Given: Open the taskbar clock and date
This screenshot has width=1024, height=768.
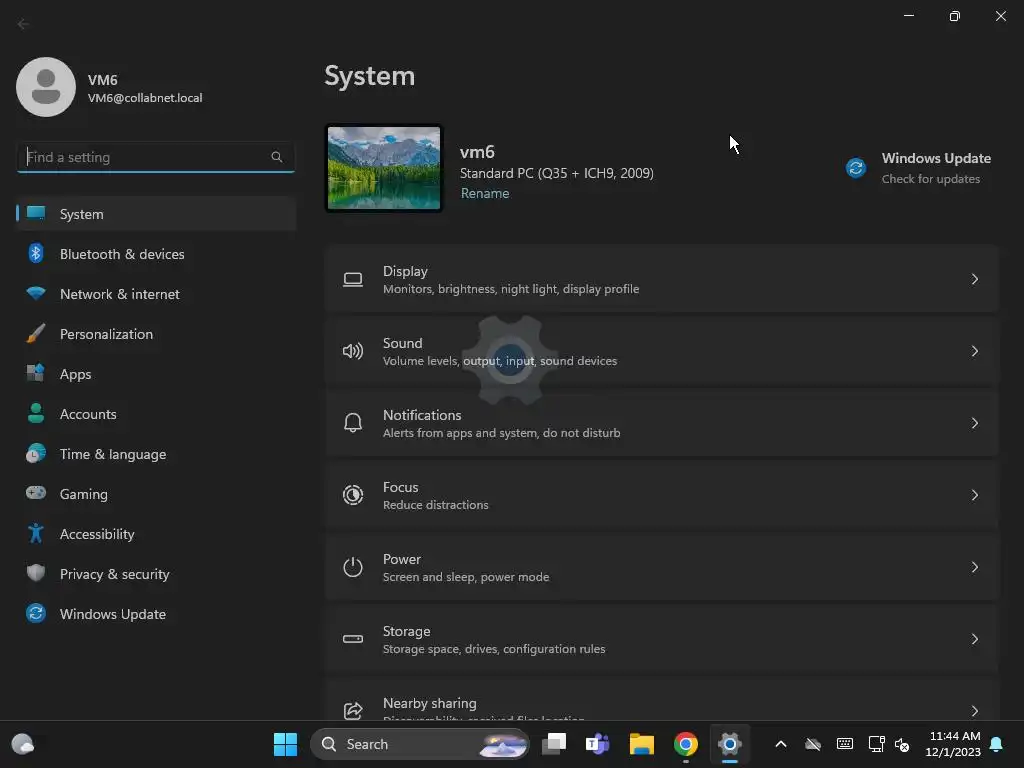Looking at the screenshot, I should [x=953, y=744].
